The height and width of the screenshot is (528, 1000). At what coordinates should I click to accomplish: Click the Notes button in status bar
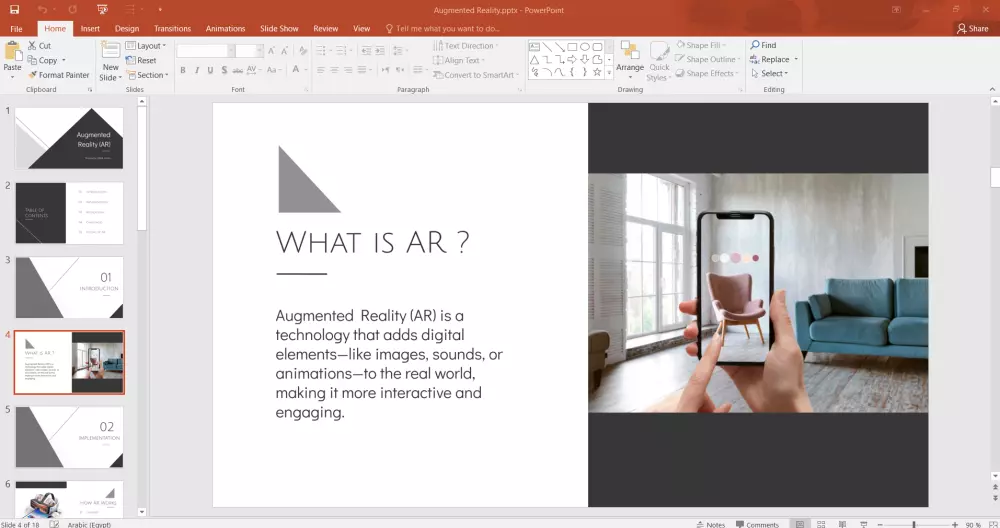(x=710, y=524)
